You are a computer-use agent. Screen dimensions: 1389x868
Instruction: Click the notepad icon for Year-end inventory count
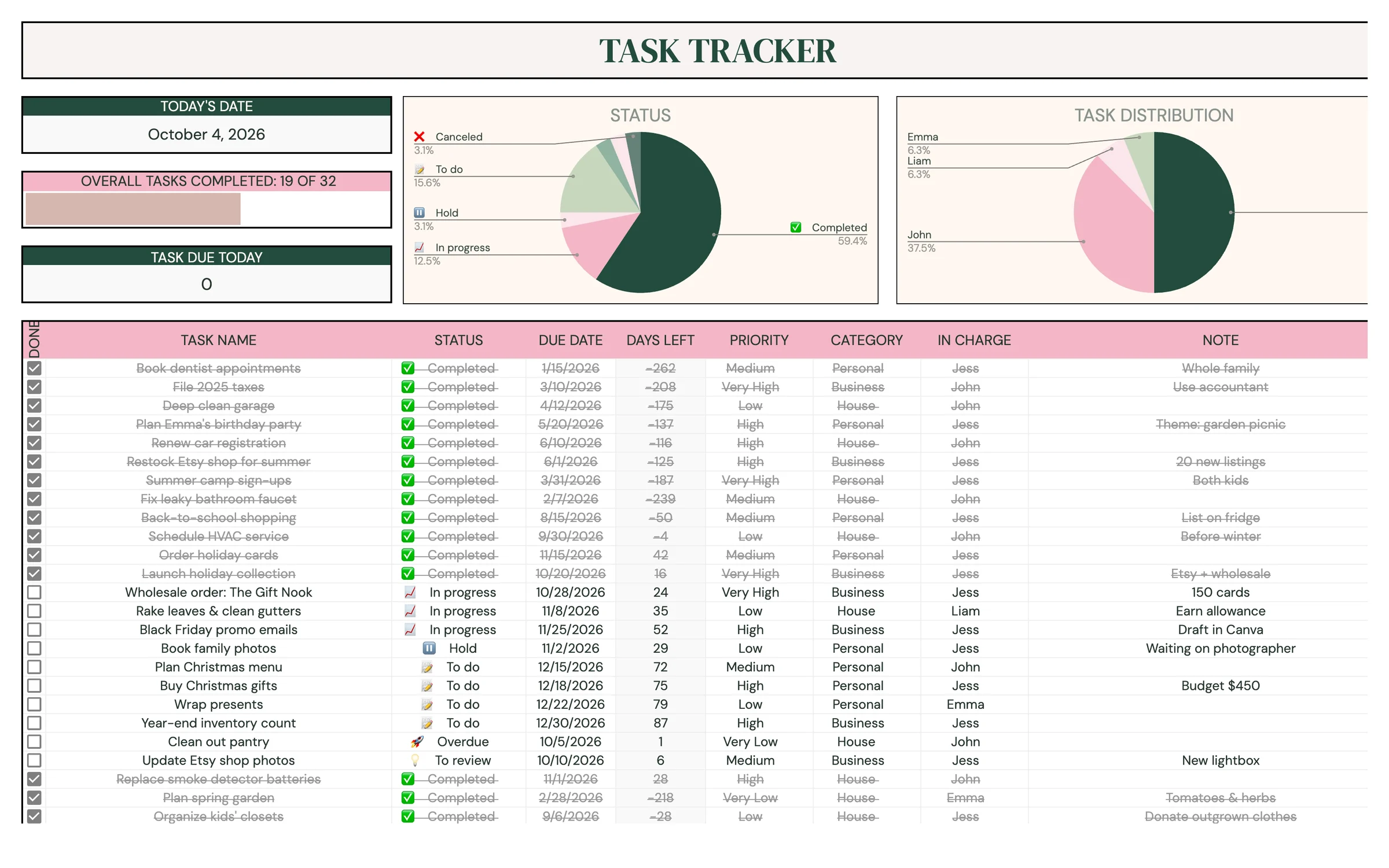tap(427, 723)
